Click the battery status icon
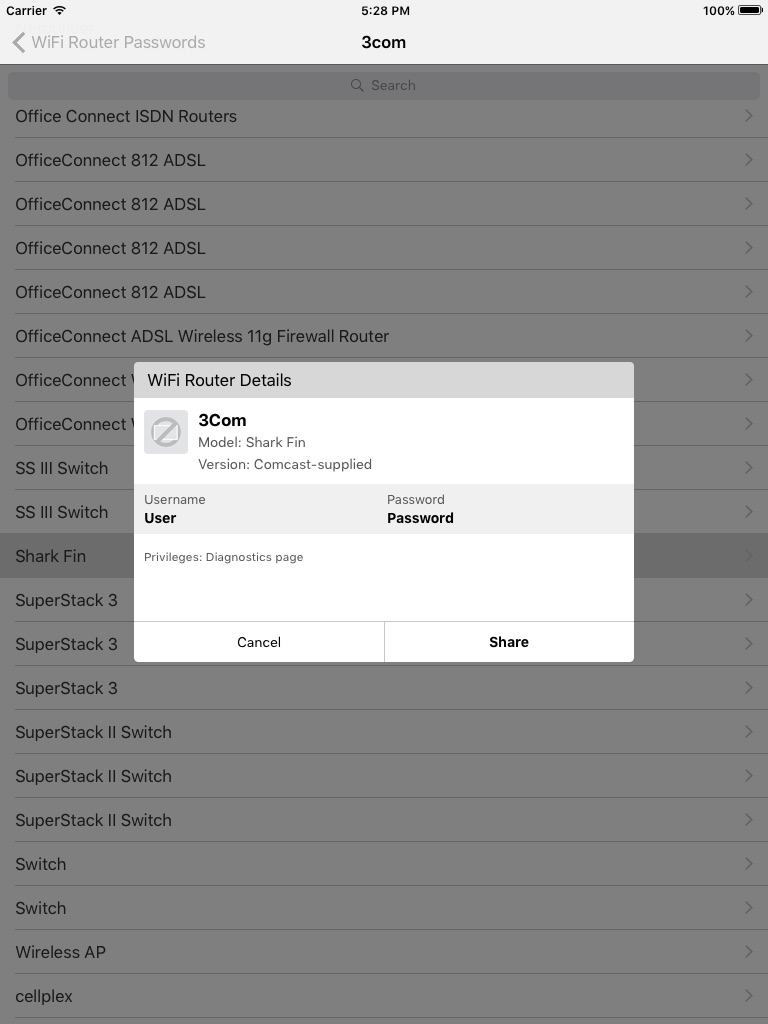768x1024 pixels. click(750, 11)
